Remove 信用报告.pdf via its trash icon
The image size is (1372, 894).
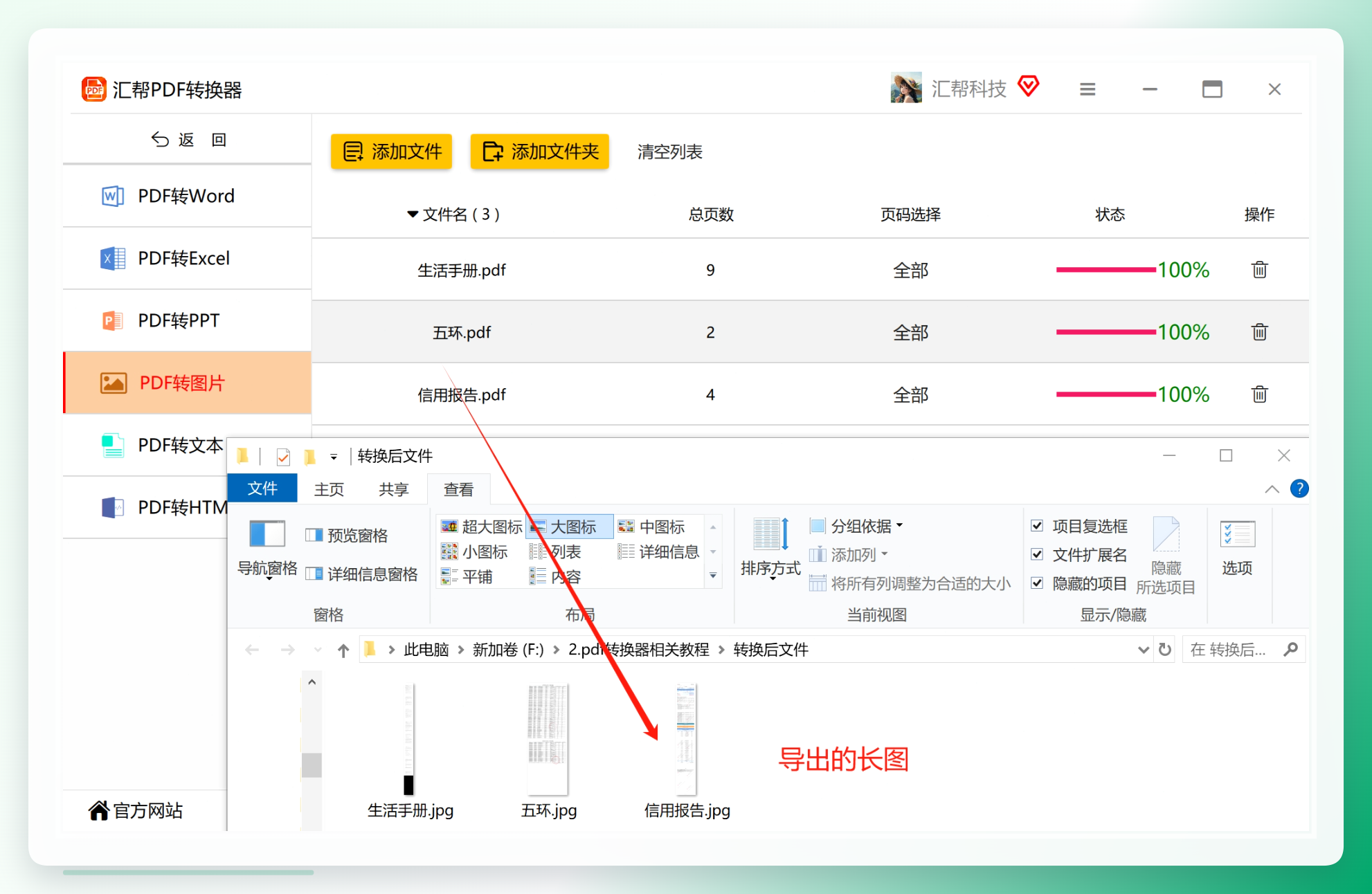coord(1259,394)
